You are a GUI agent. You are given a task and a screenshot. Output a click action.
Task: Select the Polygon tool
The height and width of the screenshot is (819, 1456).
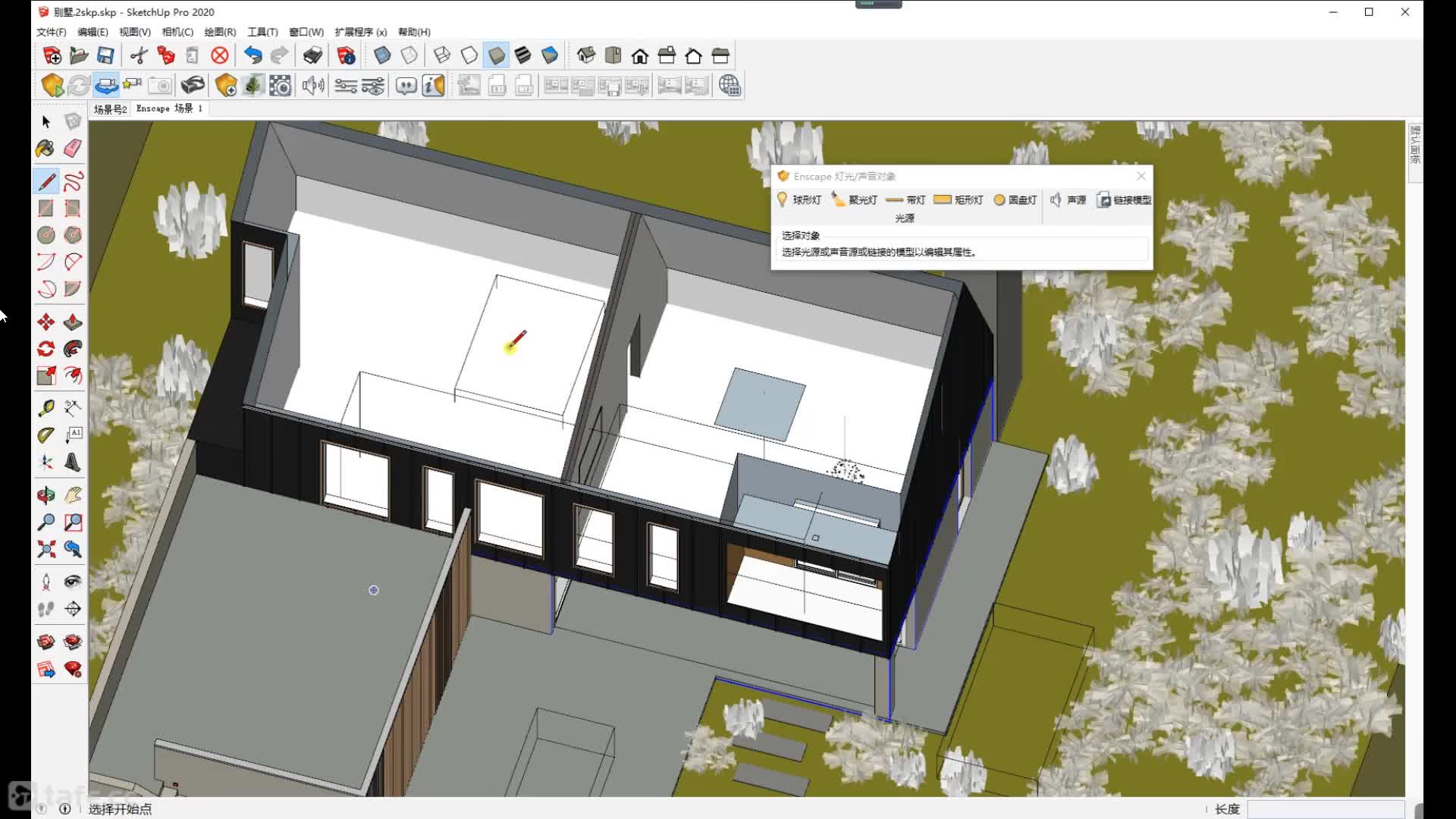73,235
